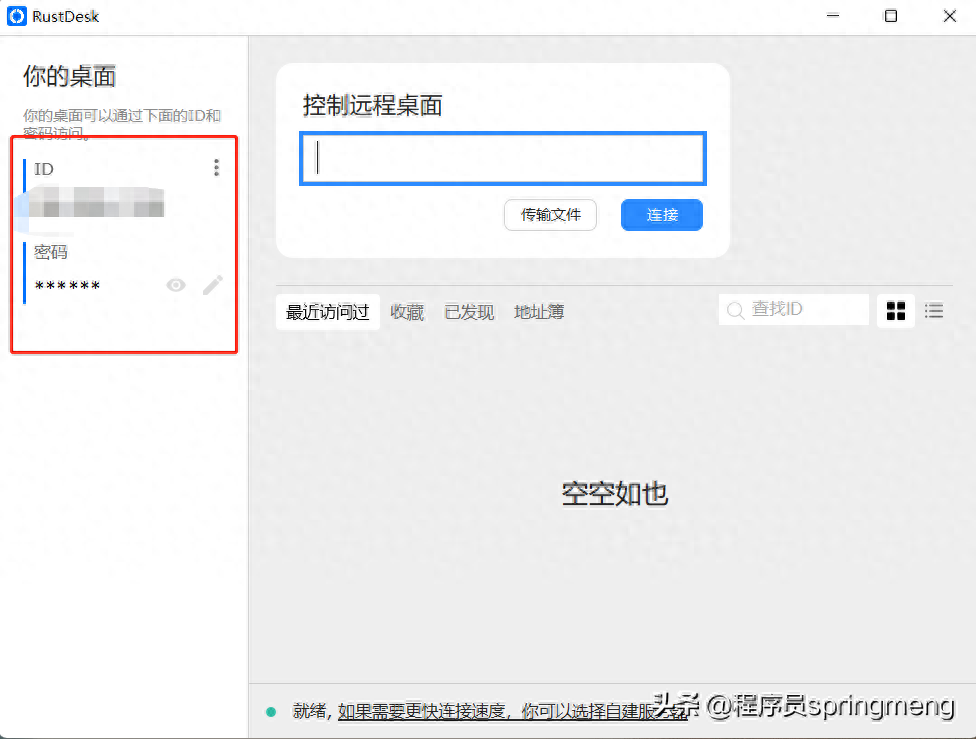Screen dimensions: 976x739
Task: Show the hidden password with eye icon
Action: click(176, 286)
